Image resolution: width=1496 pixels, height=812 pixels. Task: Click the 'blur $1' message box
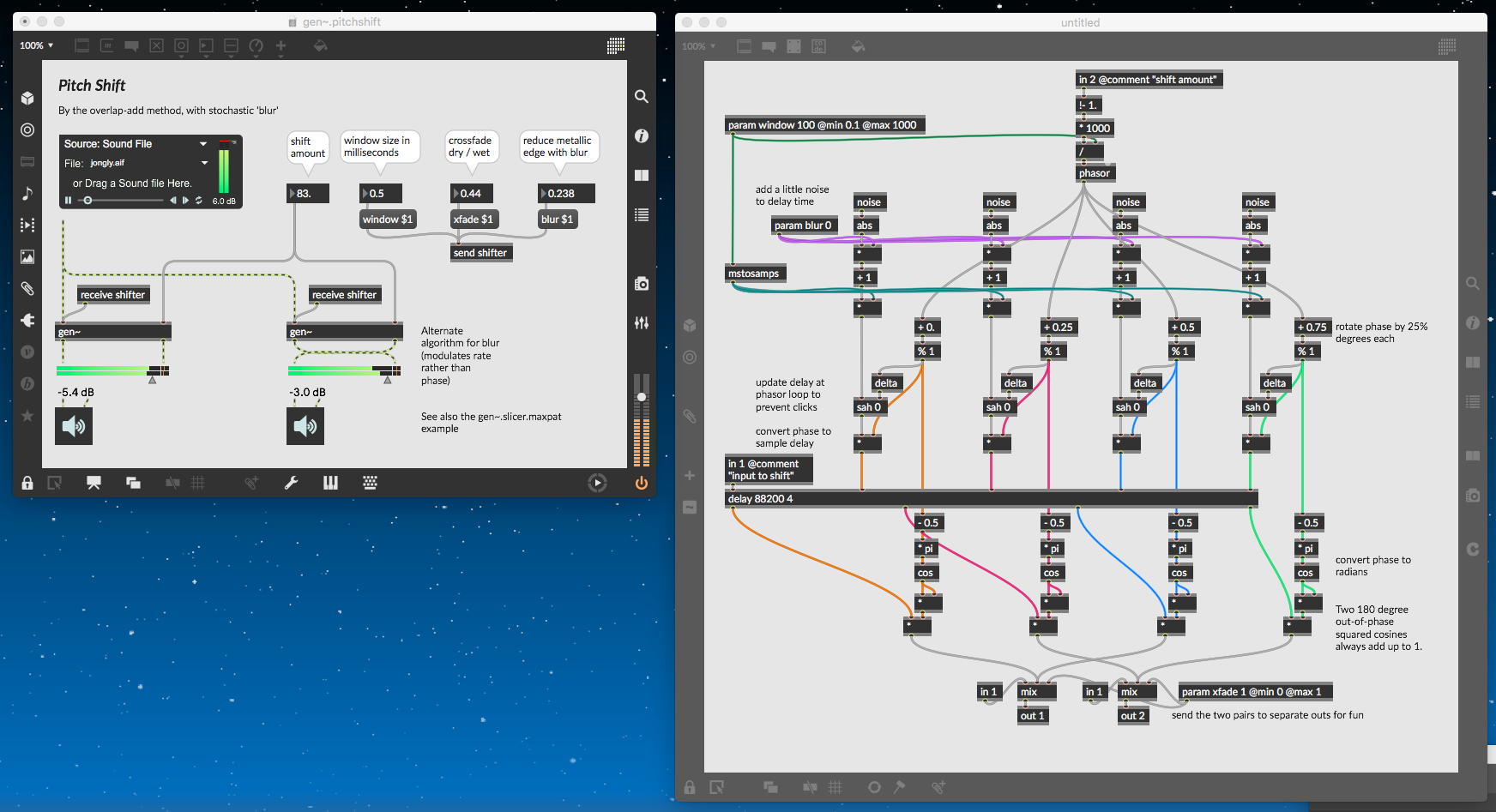point(557,220)
